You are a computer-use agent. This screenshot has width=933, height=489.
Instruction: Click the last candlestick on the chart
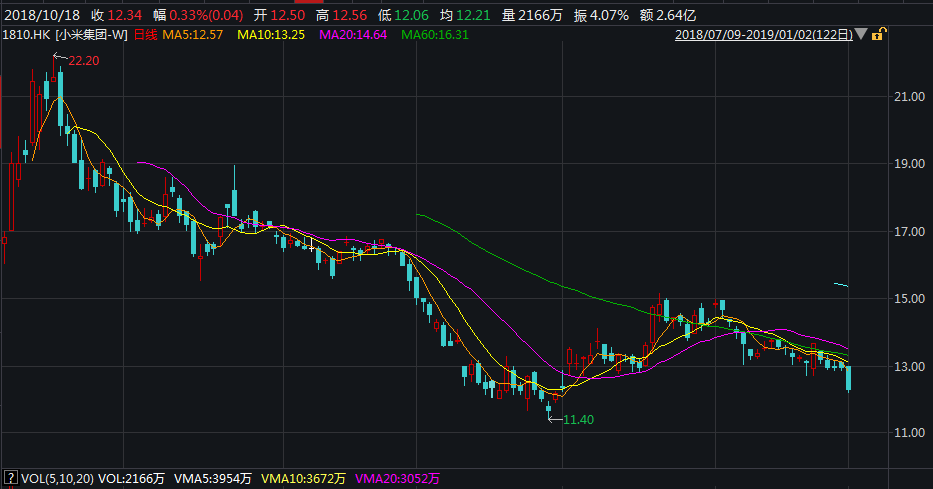tap(849, 378)
